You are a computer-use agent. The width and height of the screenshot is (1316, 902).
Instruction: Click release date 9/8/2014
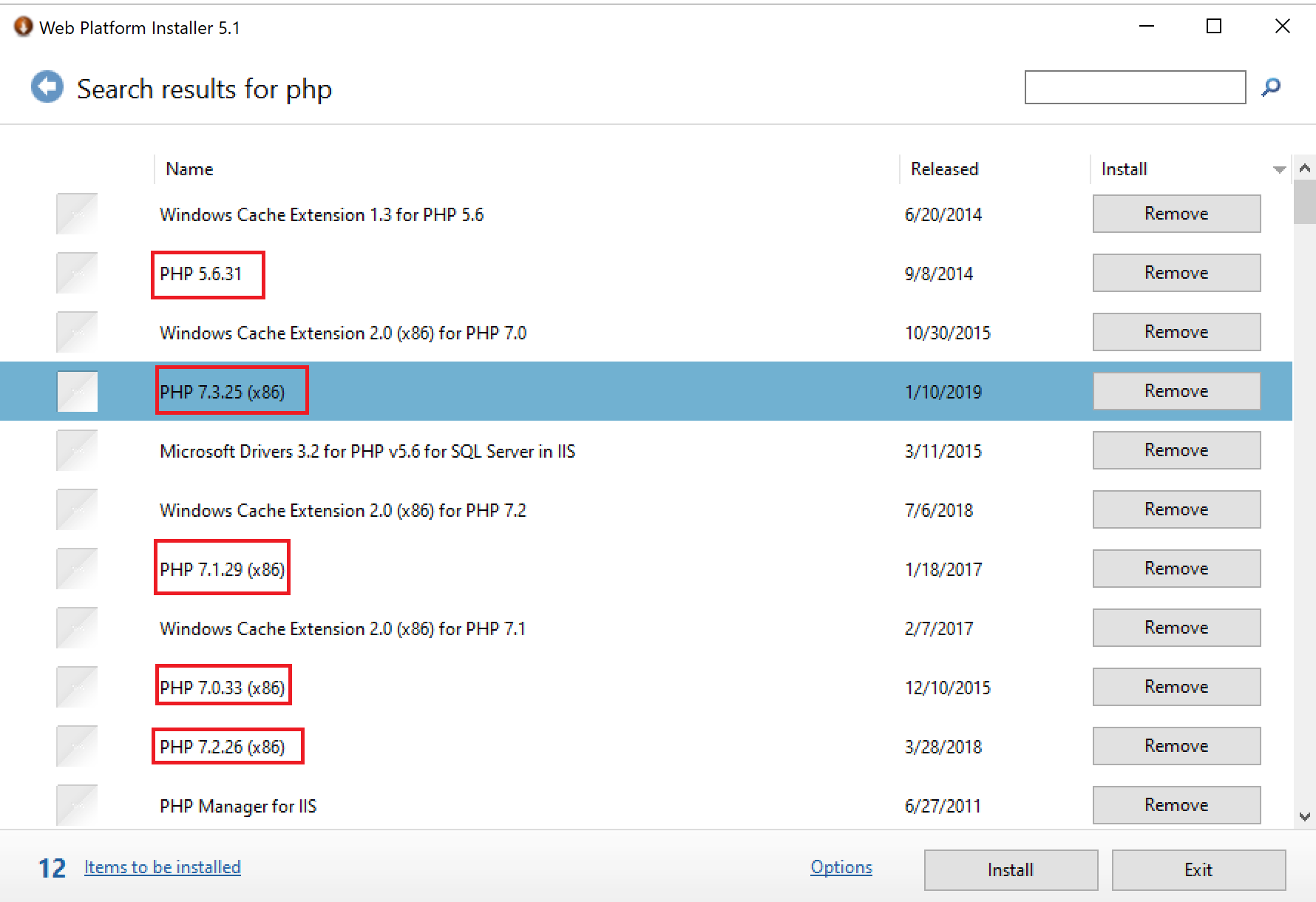[x=939, y=274]
